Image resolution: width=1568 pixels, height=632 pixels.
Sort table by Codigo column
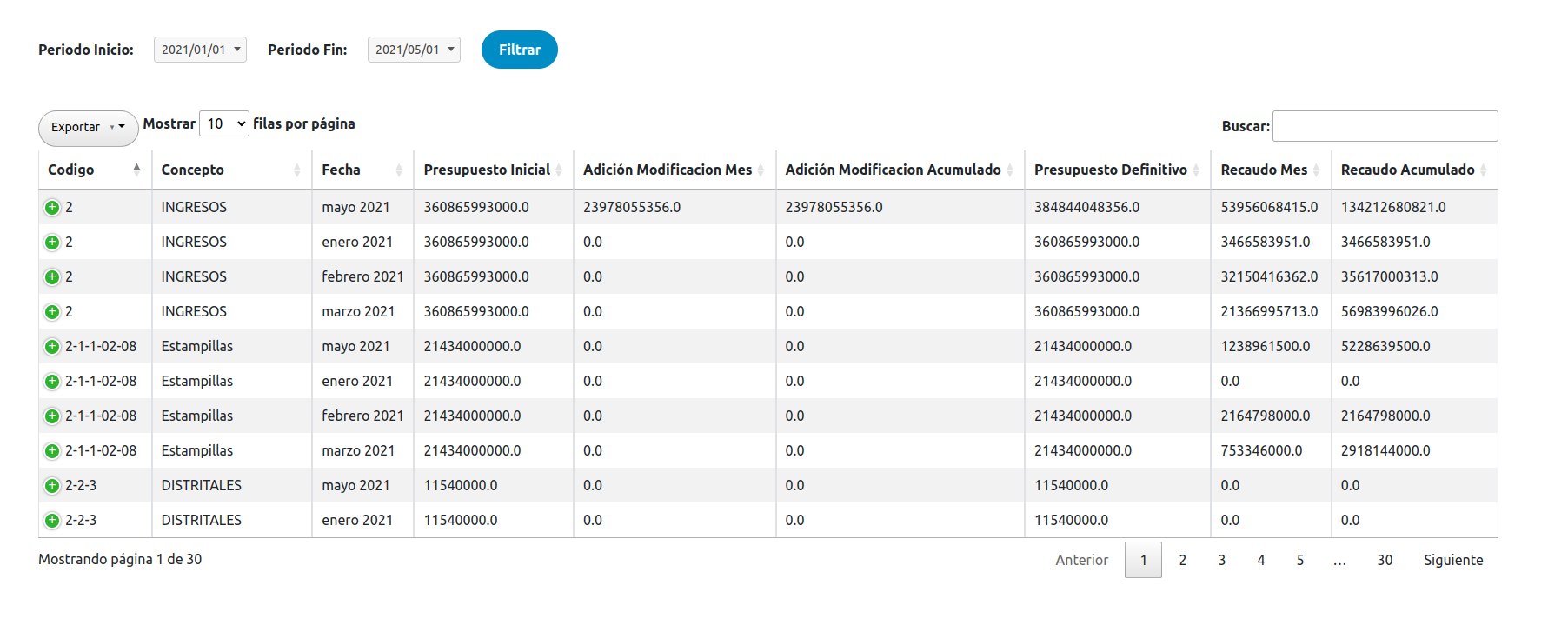click(95, 170)
